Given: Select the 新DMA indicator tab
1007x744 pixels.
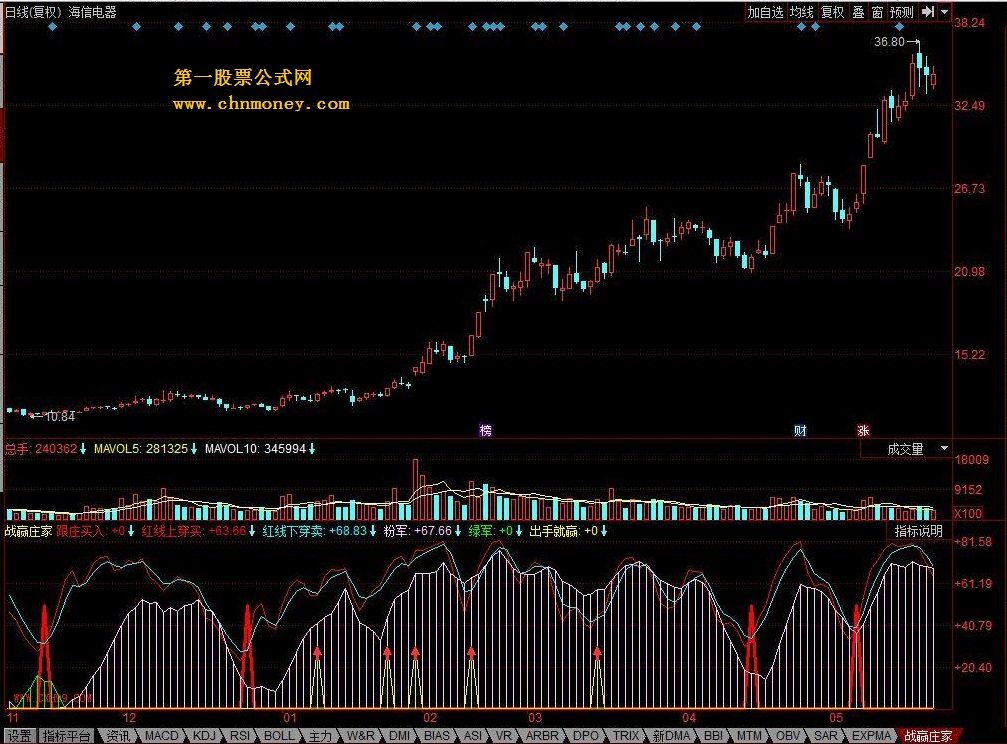Looking at the screenshot, I should click(x=671, y=736).
